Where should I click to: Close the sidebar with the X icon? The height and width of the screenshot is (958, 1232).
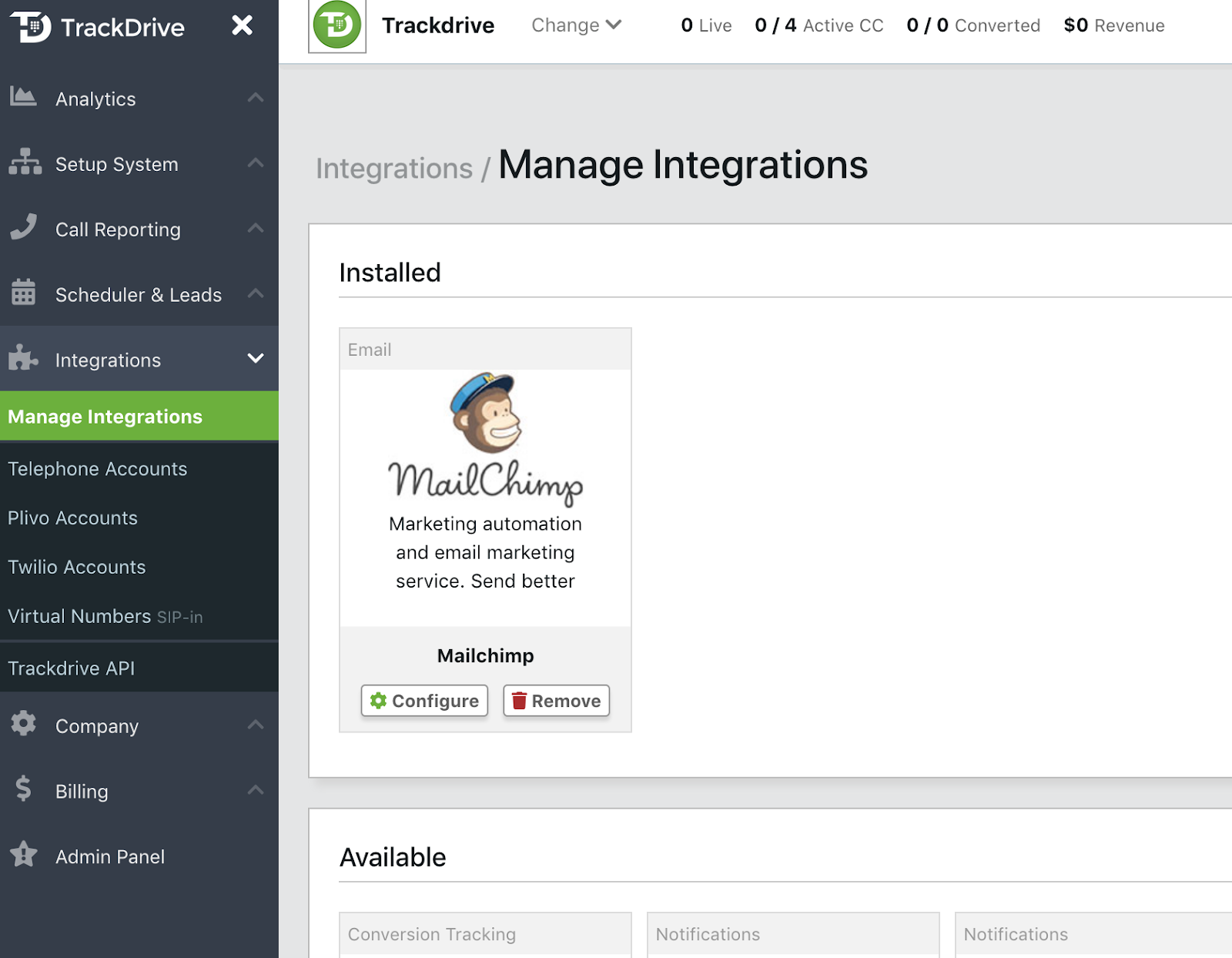point(242,25)
